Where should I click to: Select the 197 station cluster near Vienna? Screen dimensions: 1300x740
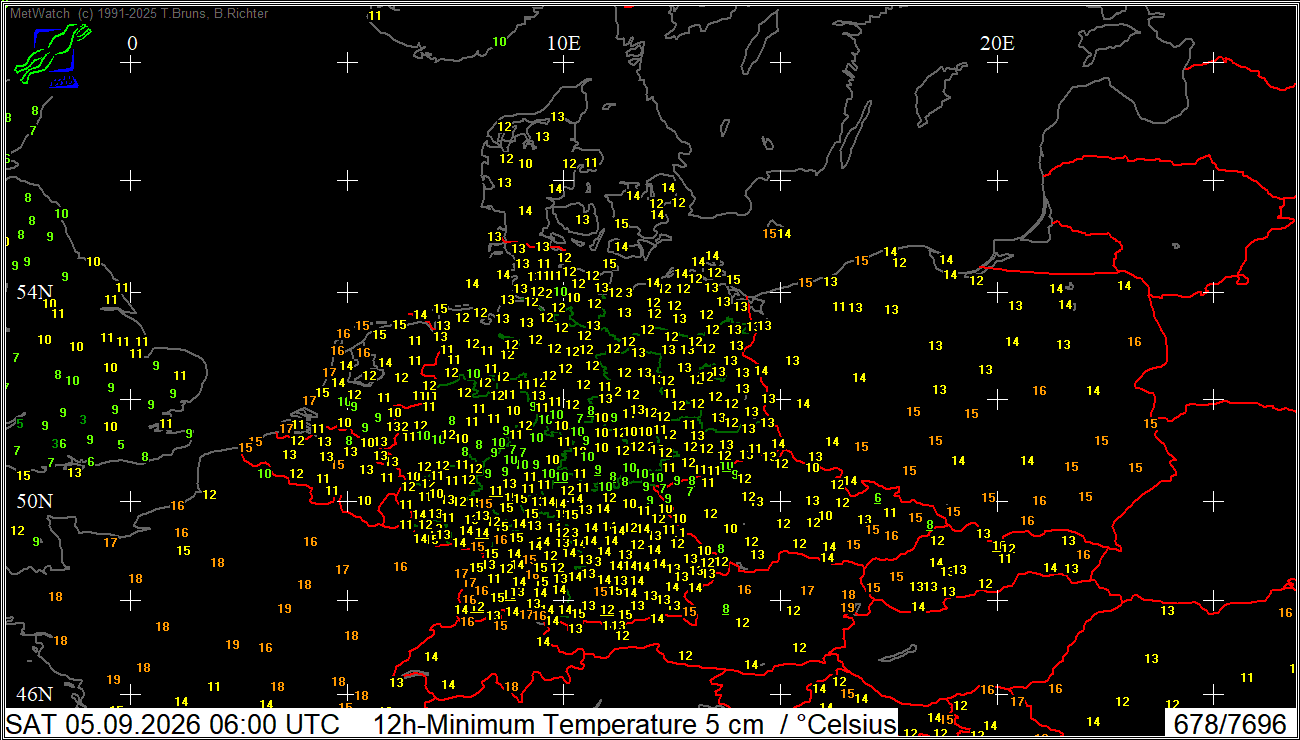850,607
